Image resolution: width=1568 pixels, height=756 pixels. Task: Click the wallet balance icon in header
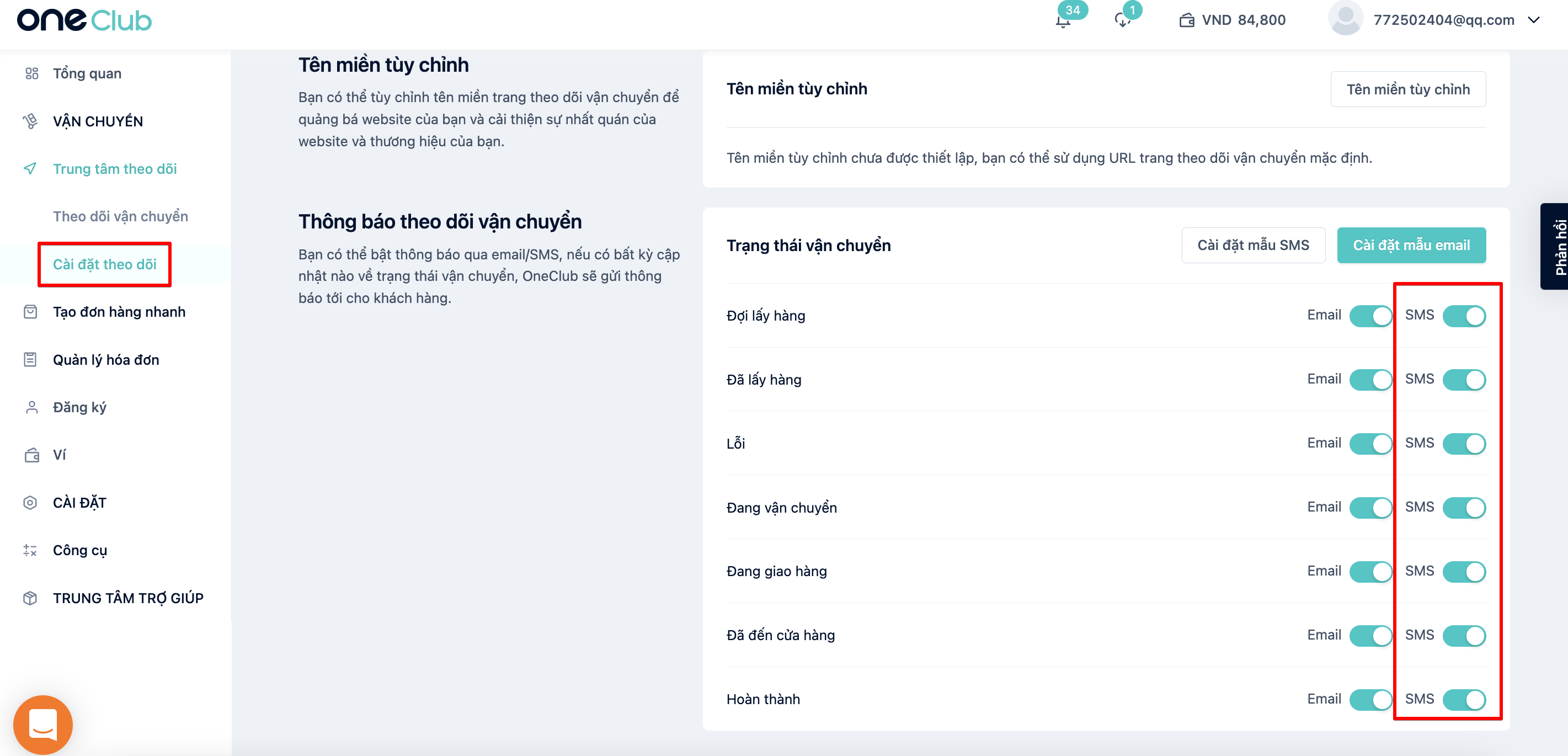(x=1187, y=21)
